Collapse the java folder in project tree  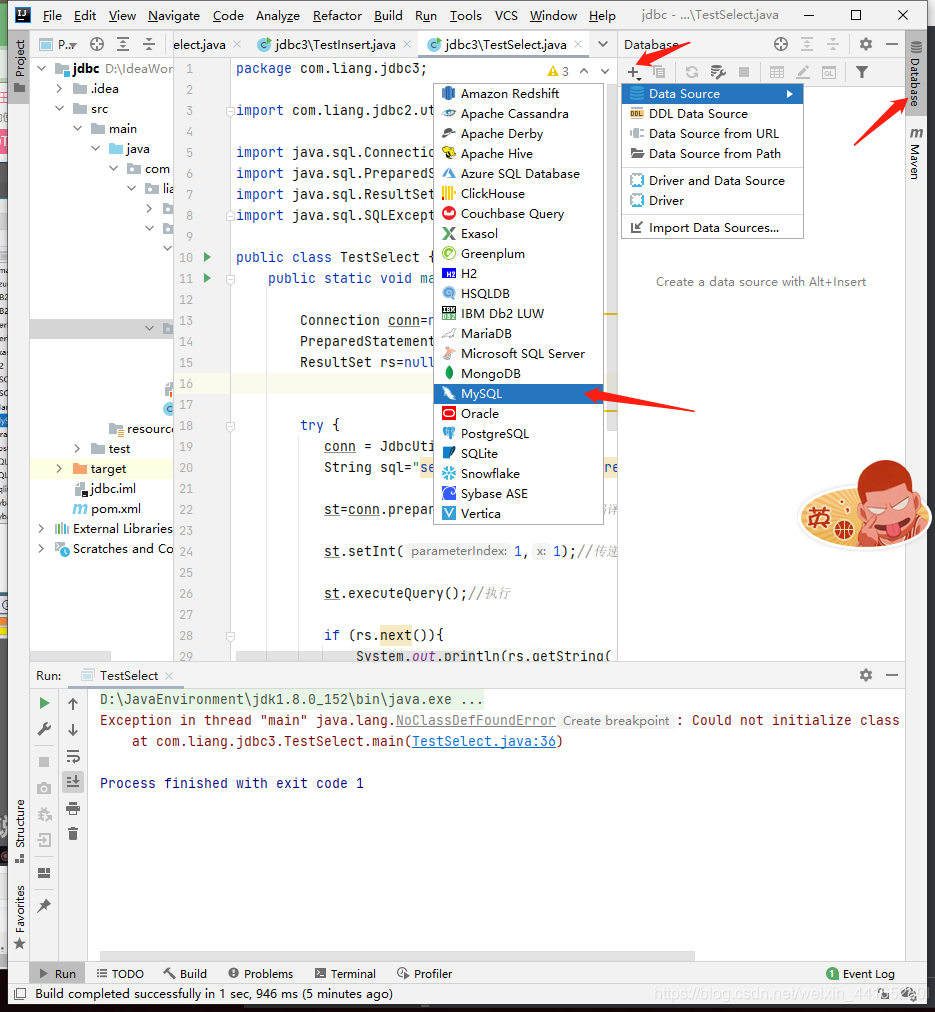(95, 148)
